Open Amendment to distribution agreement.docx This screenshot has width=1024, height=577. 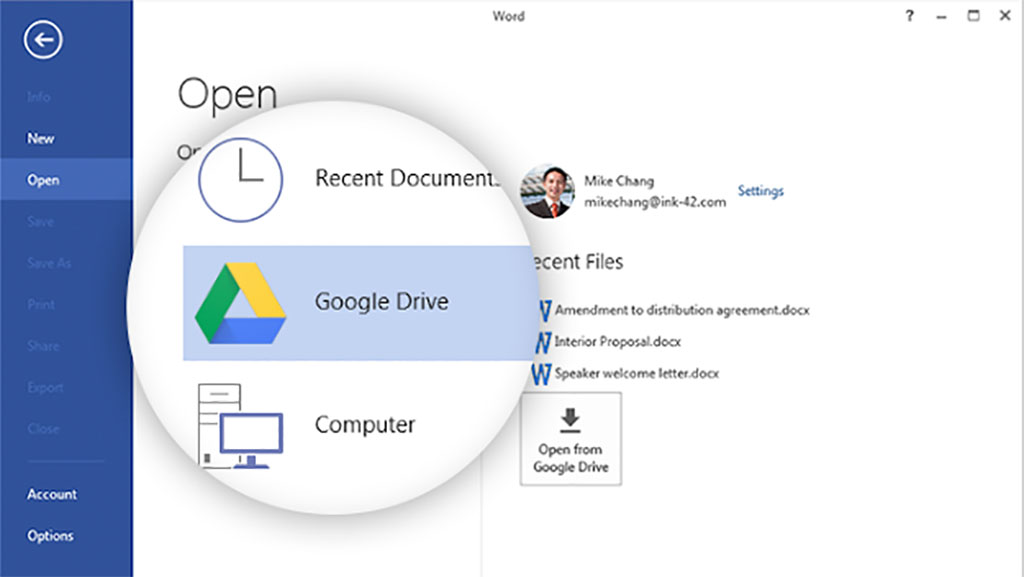682,310
